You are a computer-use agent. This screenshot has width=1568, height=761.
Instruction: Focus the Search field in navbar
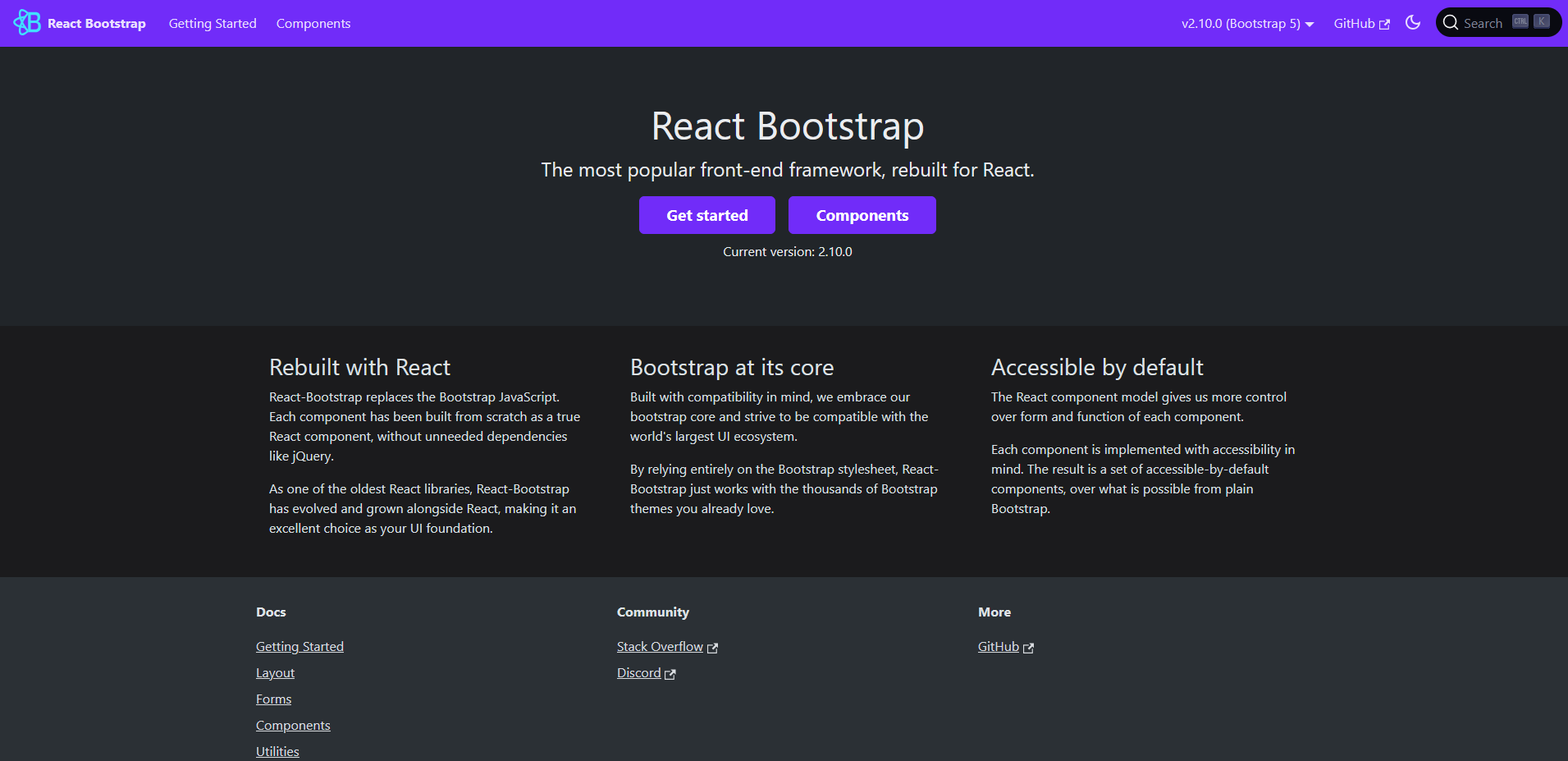(1498, 23)
